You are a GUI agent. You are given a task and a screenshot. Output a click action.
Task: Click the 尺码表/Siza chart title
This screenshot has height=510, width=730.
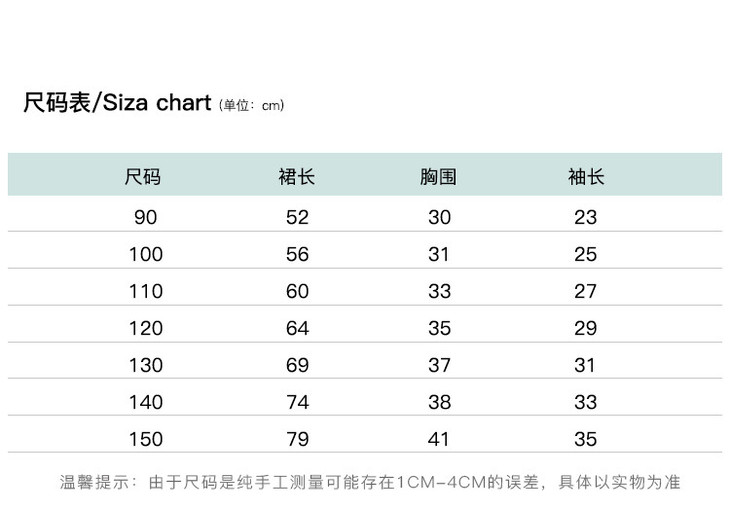pyautogui.click(x=117, y=103)
